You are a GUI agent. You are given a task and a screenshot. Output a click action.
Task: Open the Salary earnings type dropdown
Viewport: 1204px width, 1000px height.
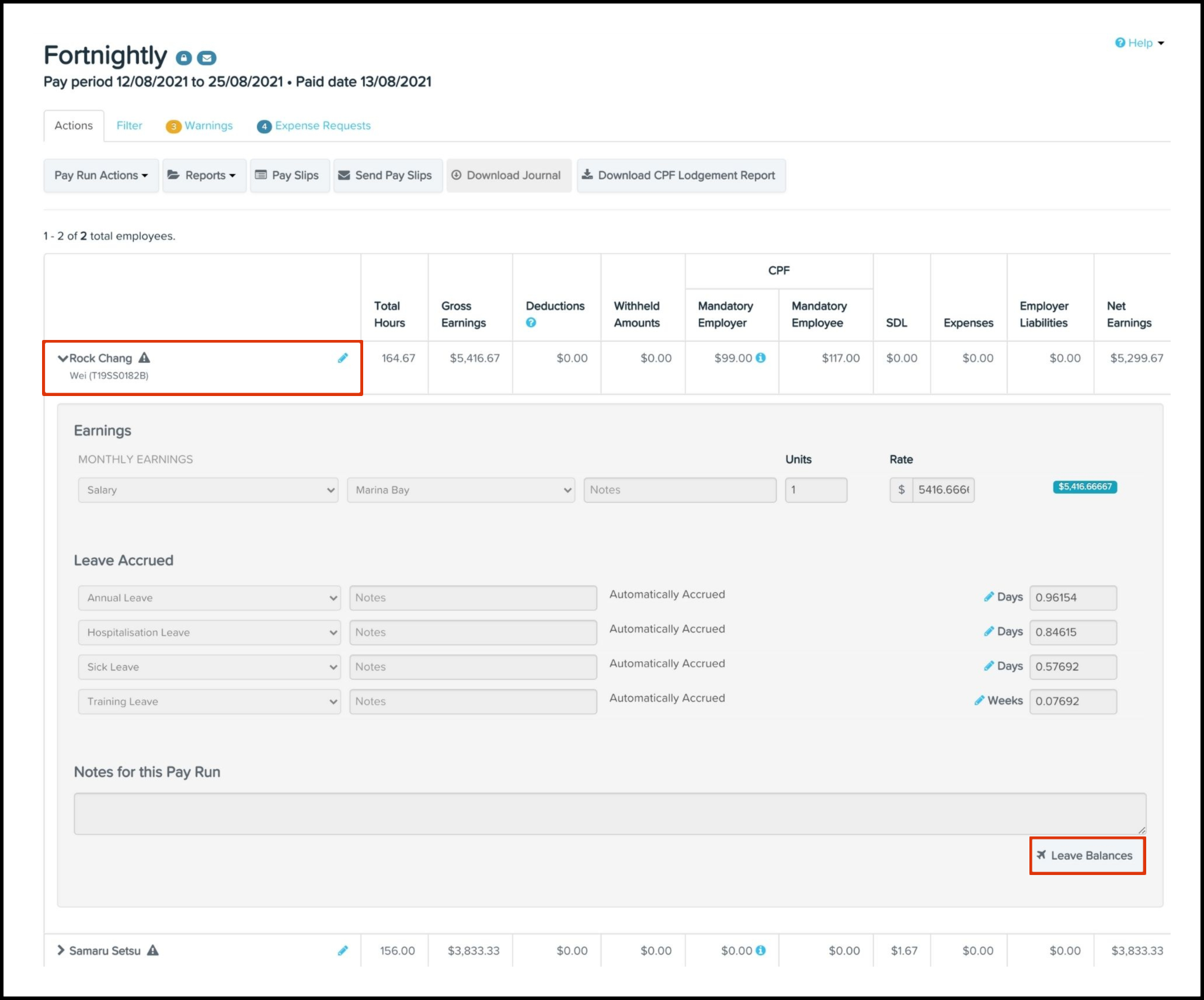coord(208,490)
